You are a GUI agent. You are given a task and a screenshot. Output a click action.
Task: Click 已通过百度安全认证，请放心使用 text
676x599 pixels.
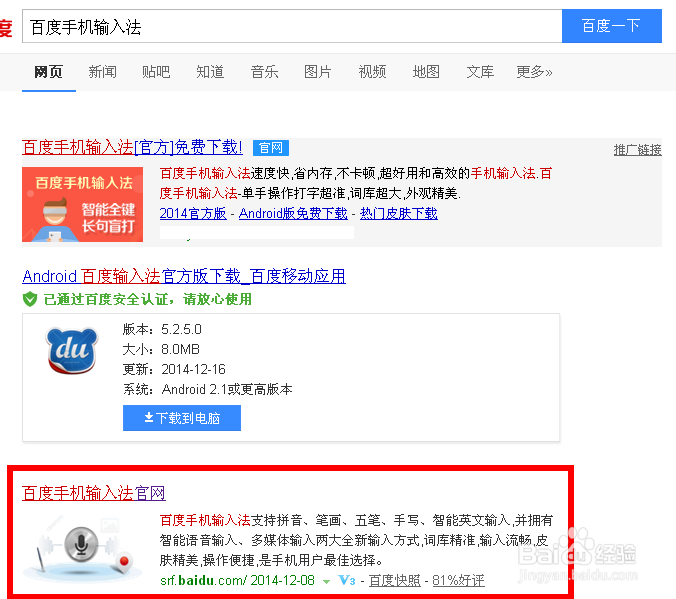148,299
